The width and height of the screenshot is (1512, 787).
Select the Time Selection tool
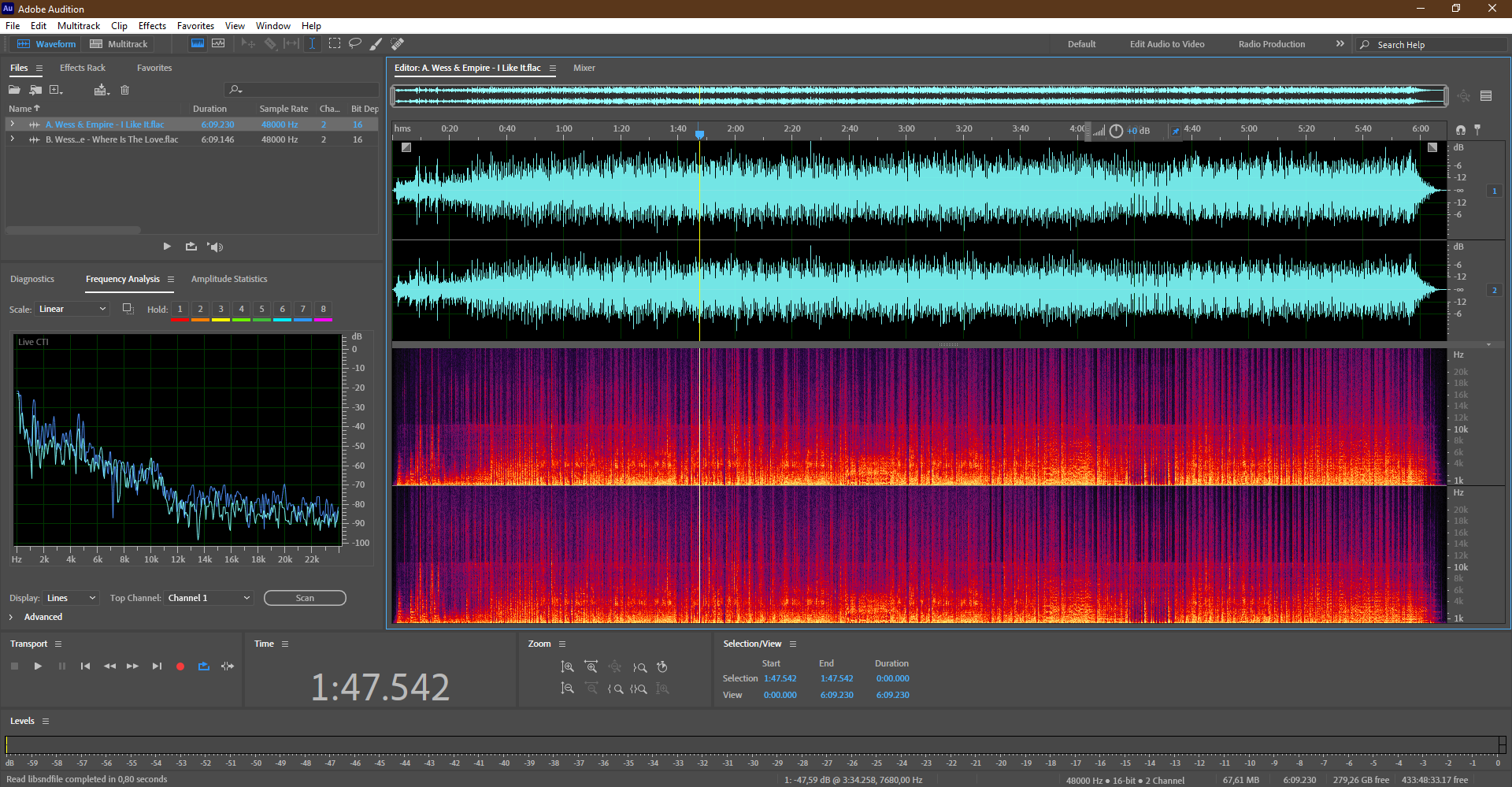point(312,44)
